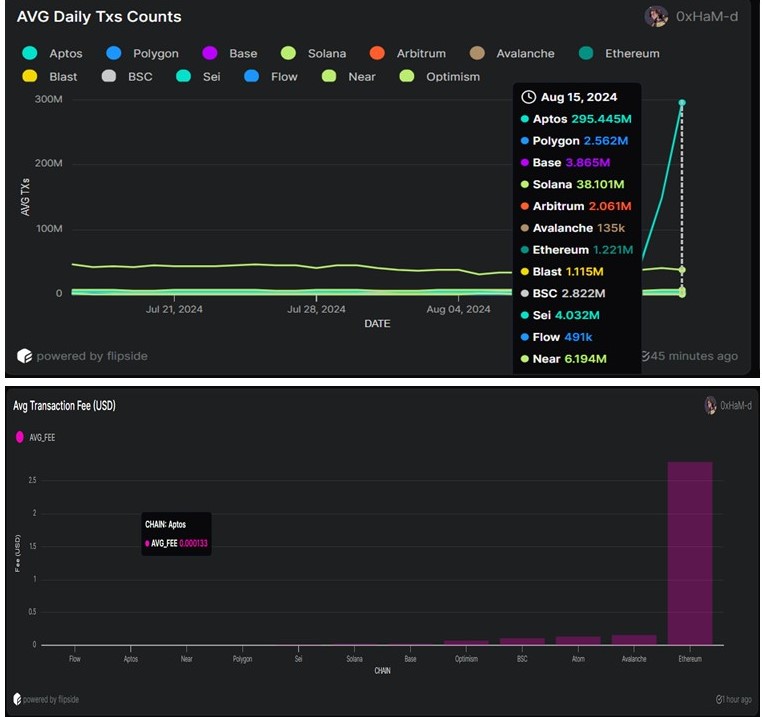The width and height of the screenshot is (762, 717).
Task: Click the 0xHaM-d avatar in top chart
Action: pyautogui.click(x=656, y=17)
